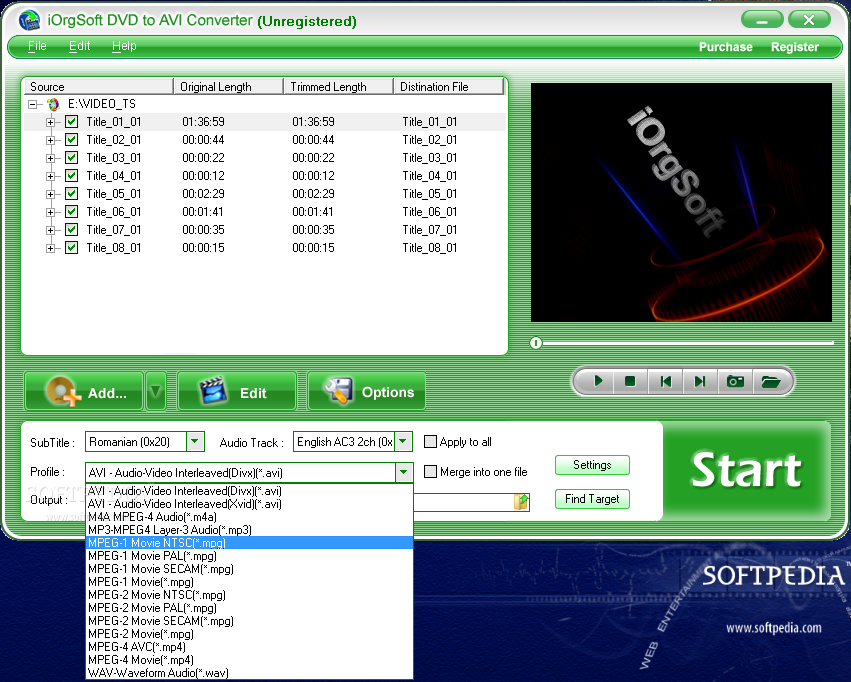Viewport: 851px width, 682px height.
Task: Skip to next frame in preview
Action: [x=700, y=381]
